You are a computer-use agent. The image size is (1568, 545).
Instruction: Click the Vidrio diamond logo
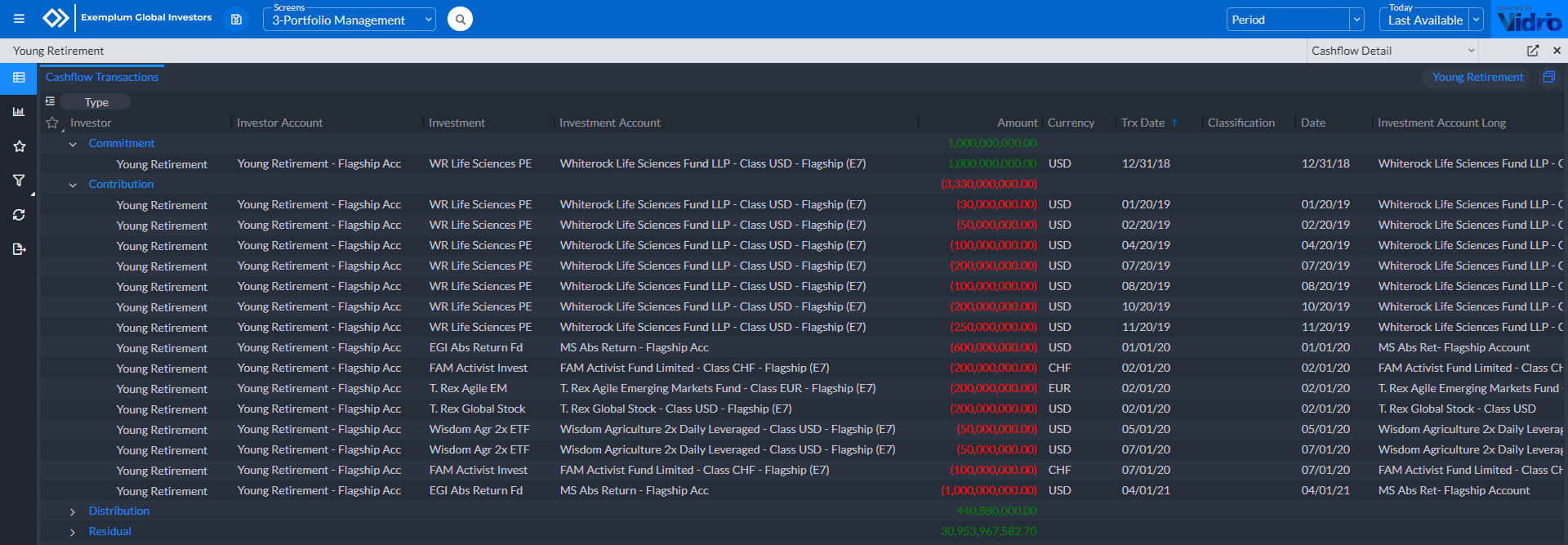[x=56, y=18]
